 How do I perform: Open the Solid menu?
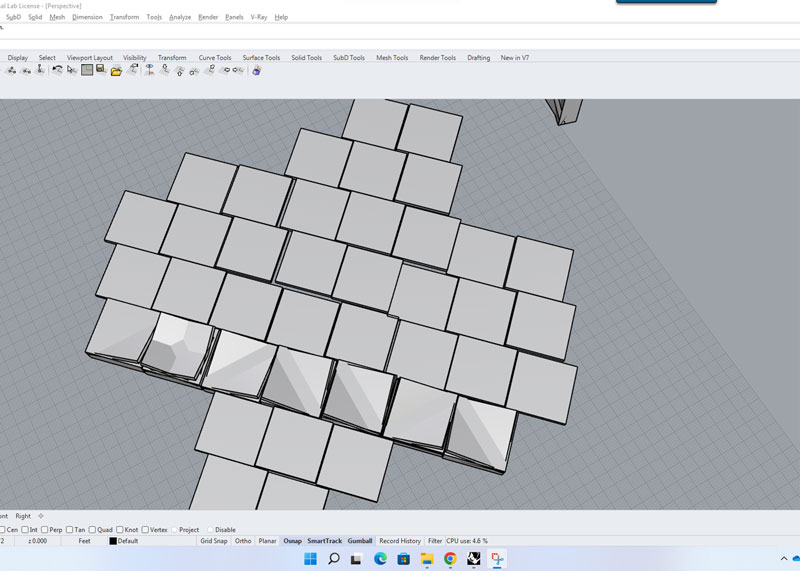tap(35, 17)
